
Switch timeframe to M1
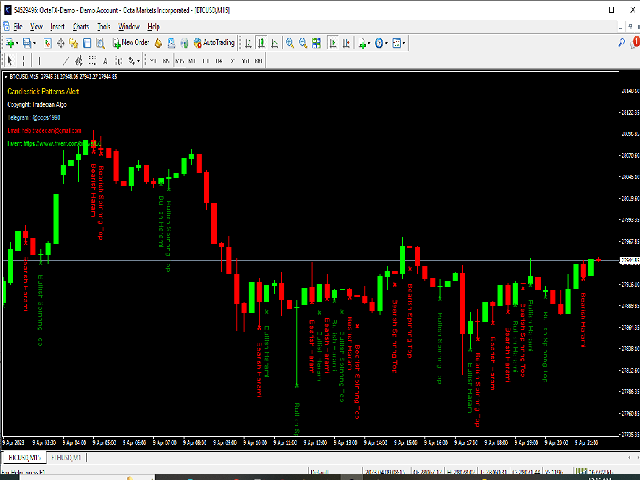tap(153, 61)
